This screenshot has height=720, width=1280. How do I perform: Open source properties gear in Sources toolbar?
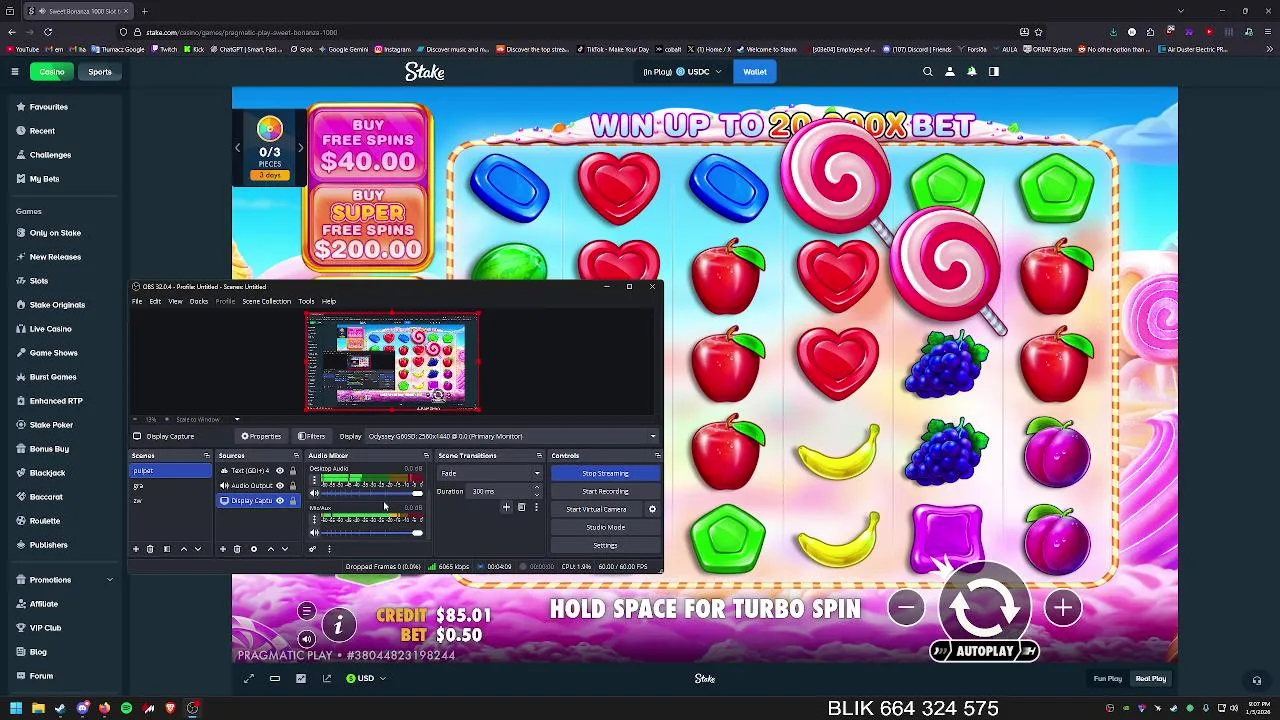(254, 549)
